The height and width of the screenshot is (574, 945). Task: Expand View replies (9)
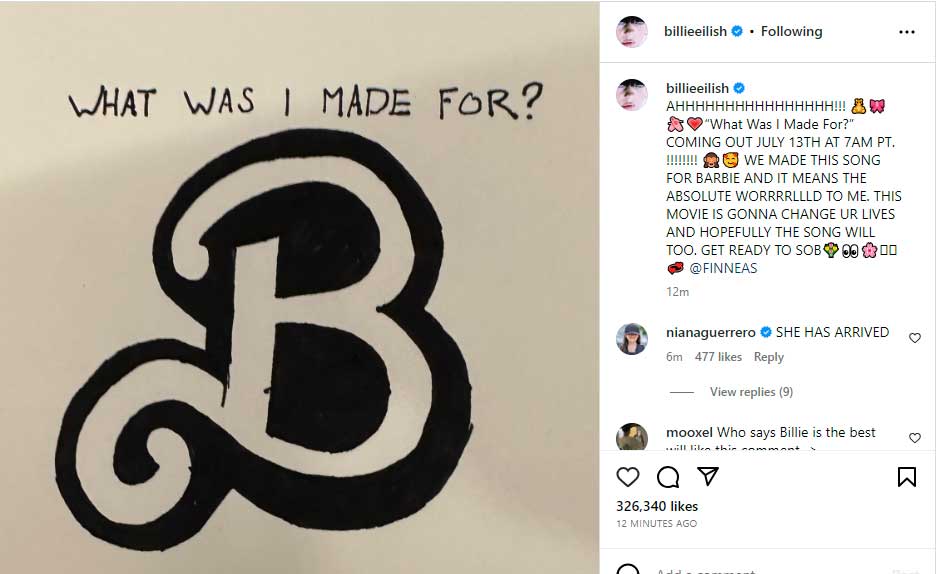[751, 392]
